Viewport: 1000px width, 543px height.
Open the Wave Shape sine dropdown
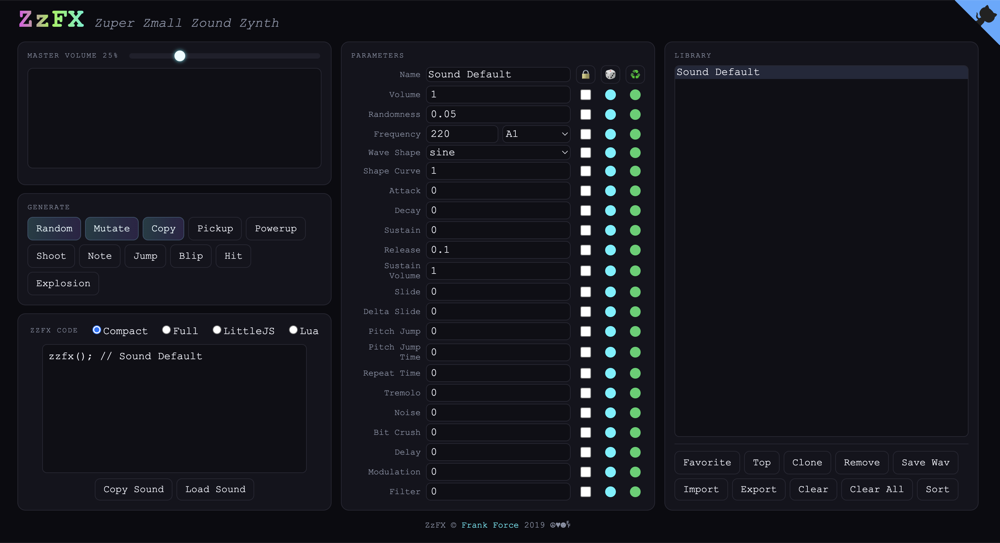pyautogui.click(x=498, y=152)
